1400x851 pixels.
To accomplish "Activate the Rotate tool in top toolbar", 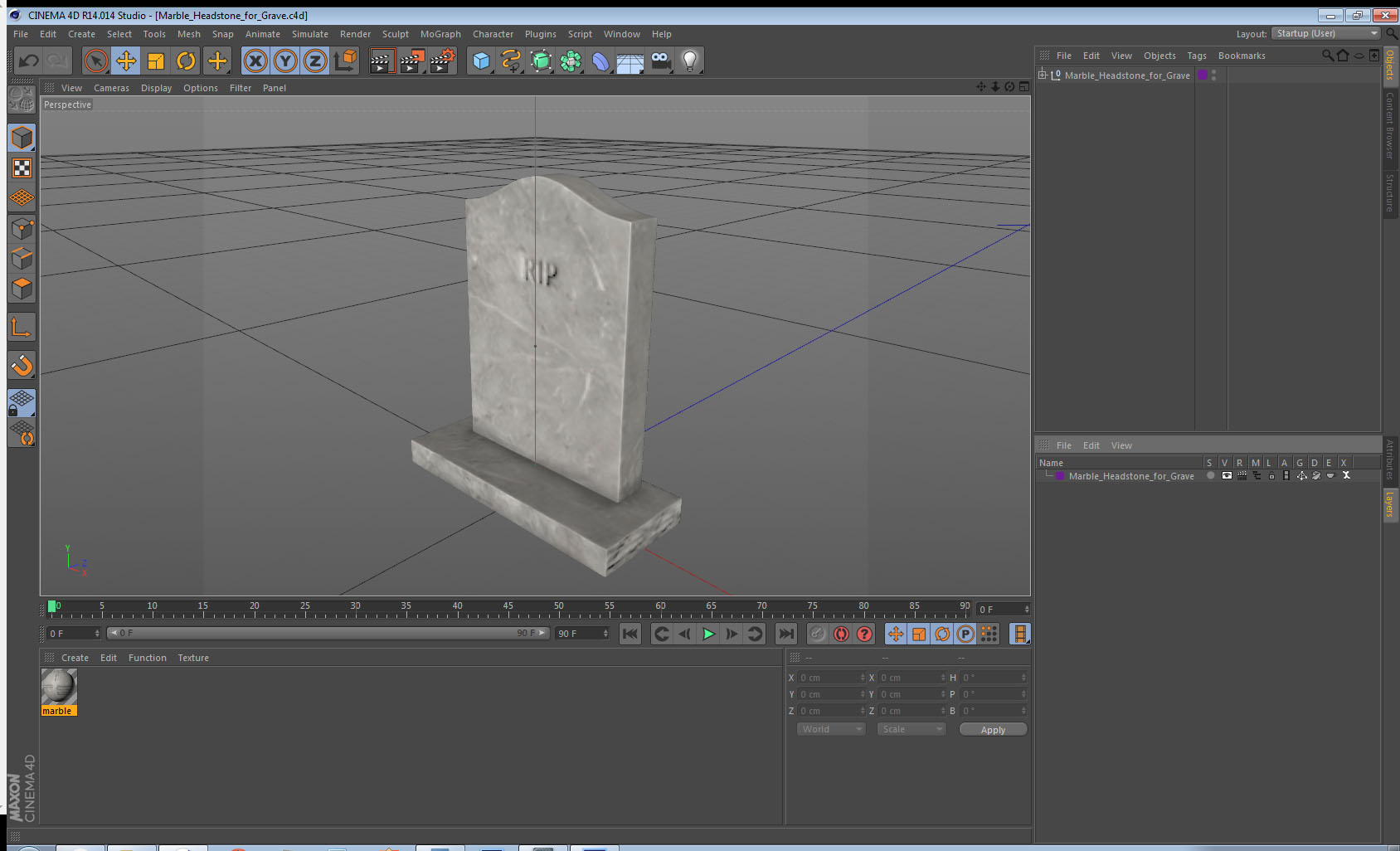I will tap(186, 61).
